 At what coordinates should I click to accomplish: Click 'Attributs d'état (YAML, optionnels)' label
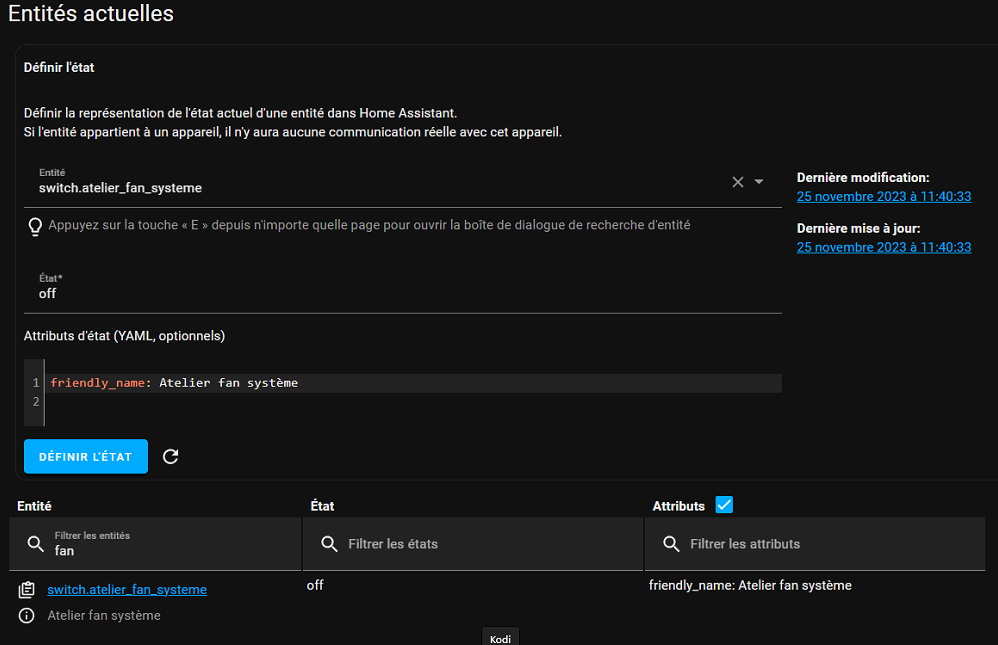tap(124, 336)
